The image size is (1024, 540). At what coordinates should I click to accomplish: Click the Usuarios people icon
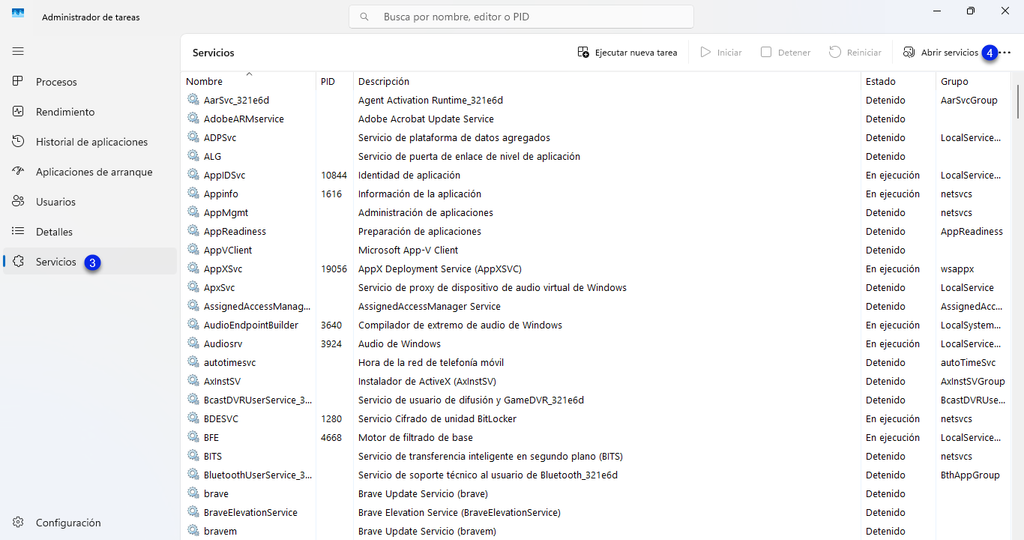pos(18,201)
